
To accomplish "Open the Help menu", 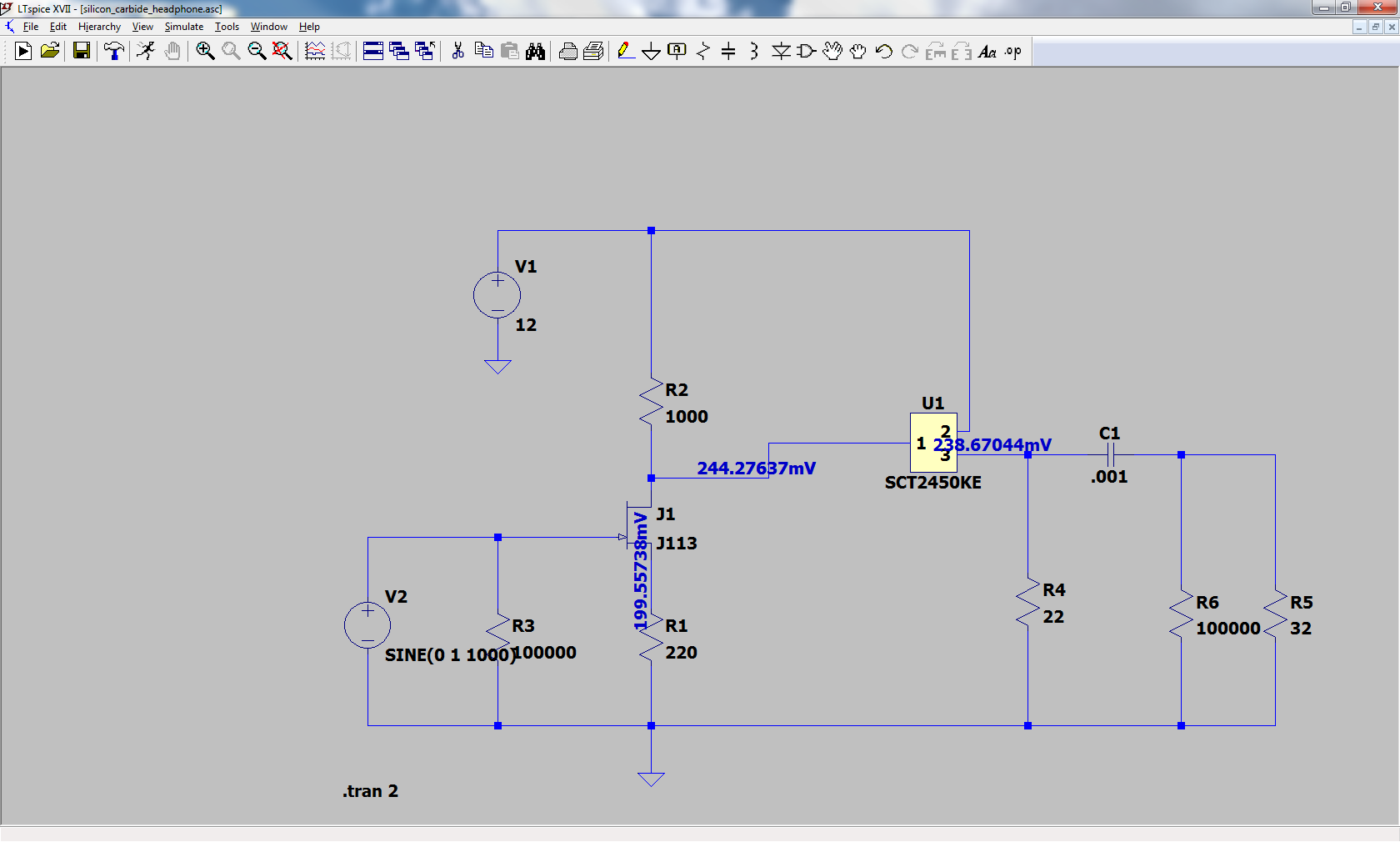I will pos(309,27).
